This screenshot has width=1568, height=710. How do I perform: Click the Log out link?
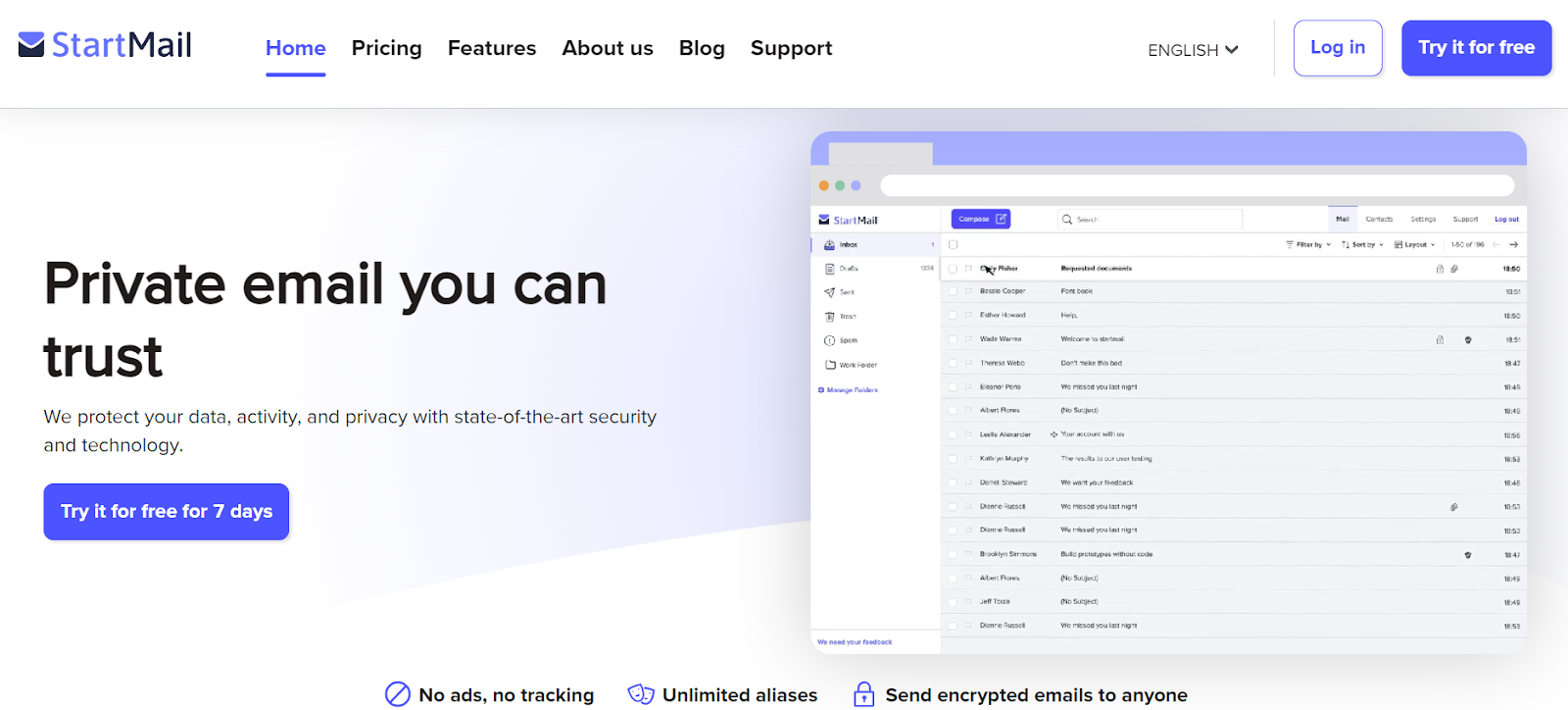[x=1506, y=220]
